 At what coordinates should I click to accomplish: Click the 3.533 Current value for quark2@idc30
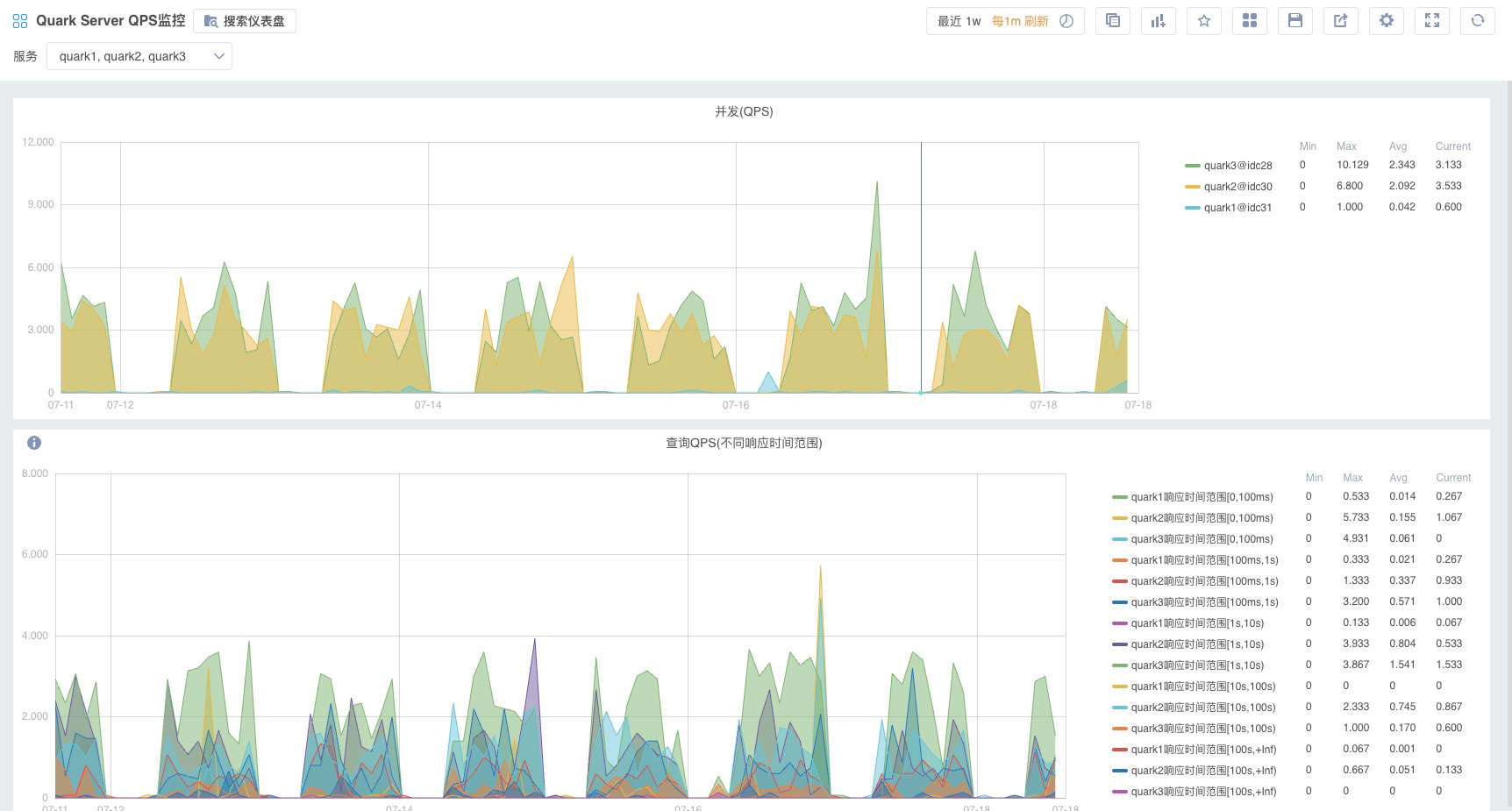[1449, 186]
